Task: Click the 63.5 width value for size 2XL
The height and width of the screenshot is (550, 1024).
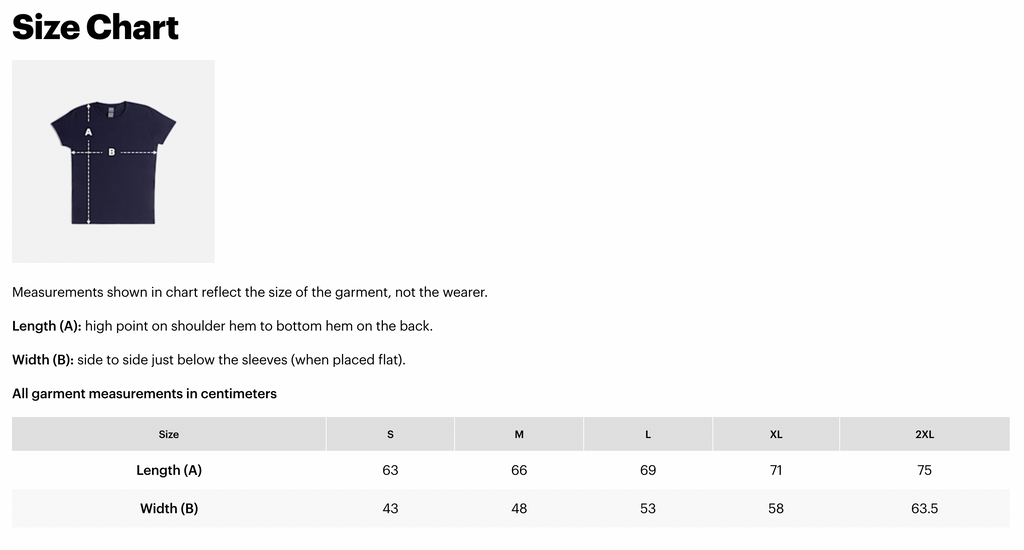Action: tap(924, 508)
